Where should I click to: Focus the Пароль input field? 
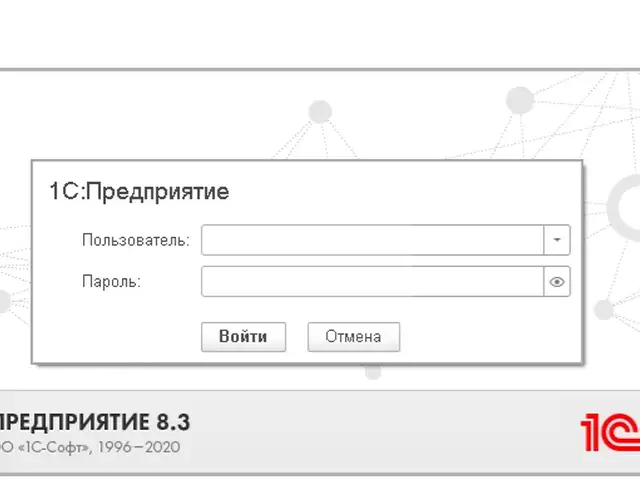[373, 282]
